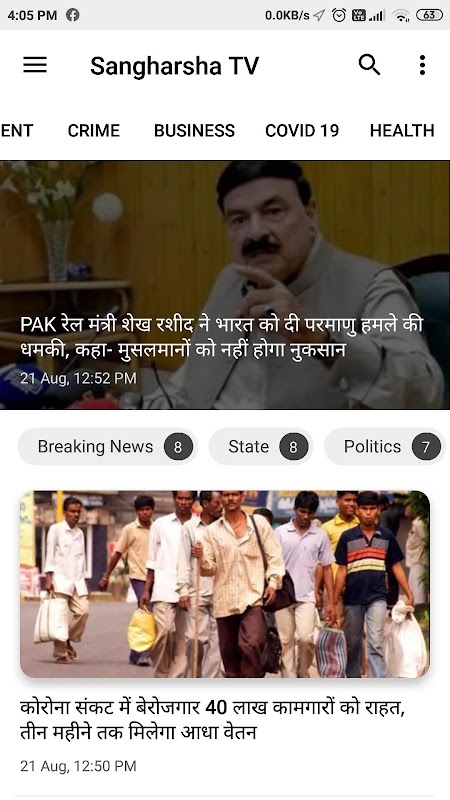Open the PAK rail minister headline story
450x800 pixels.
pyautogui.click(x=221, y=337)
